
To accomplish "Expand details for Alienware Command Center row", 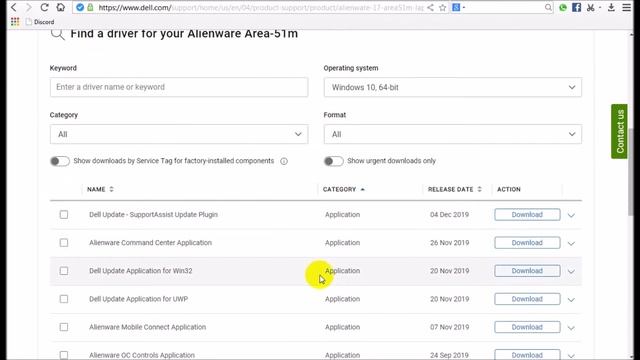I will tap(571, 243).
